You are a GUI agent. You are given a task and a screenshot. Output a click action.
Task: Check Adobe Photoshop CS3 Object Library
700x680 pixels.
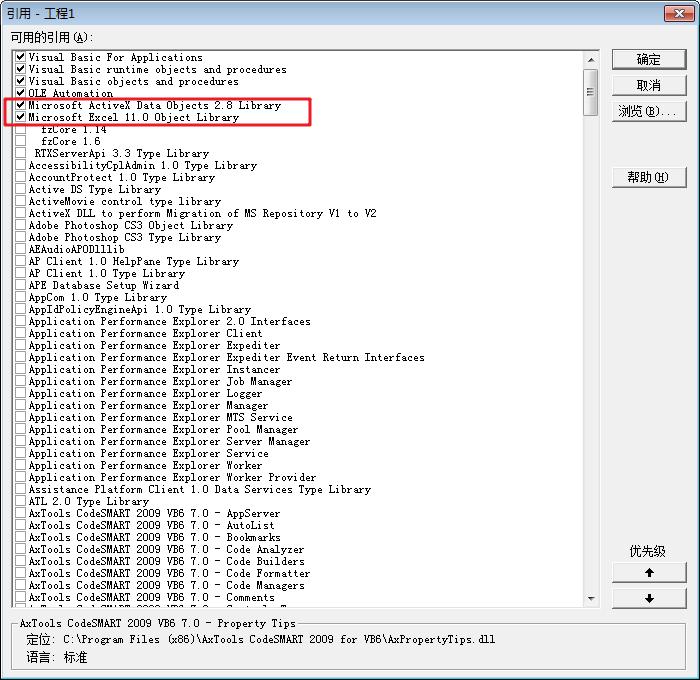point(21,225)
